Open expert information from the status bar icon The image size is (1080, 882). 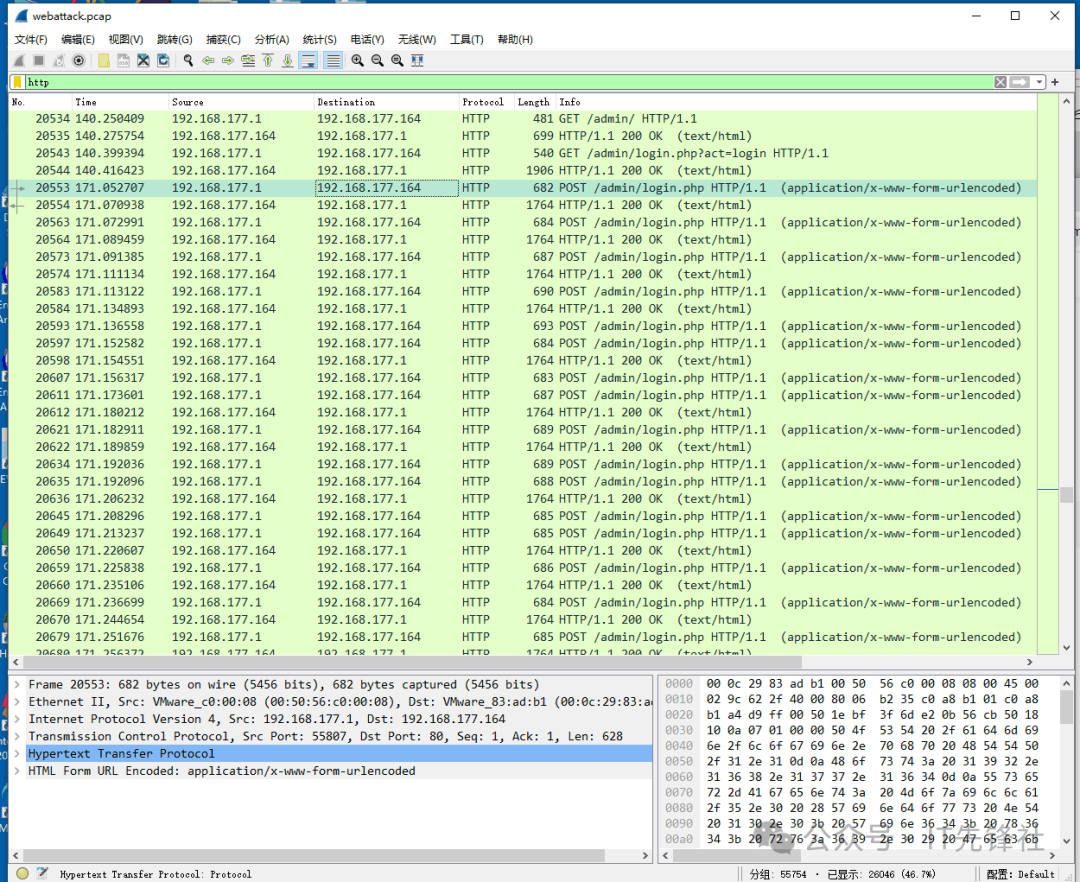(22, 873)
